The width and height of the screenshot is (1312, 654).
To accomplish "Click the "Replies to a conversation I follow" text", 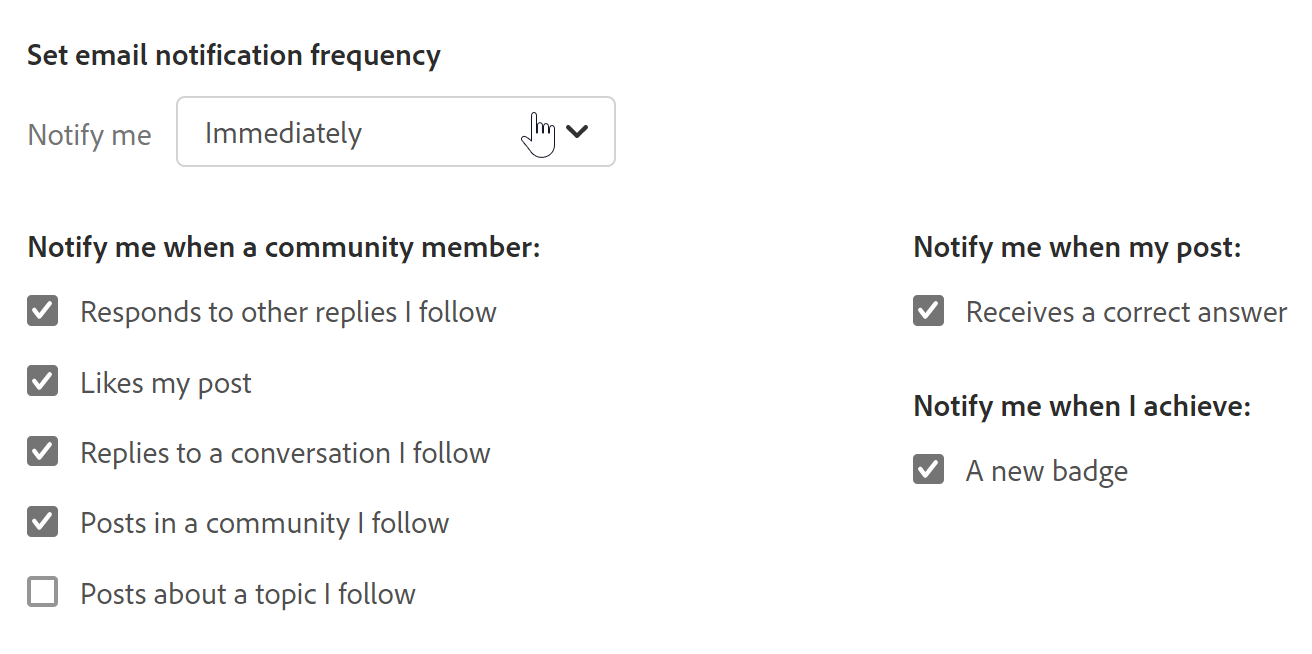I will tap(285, 453).
